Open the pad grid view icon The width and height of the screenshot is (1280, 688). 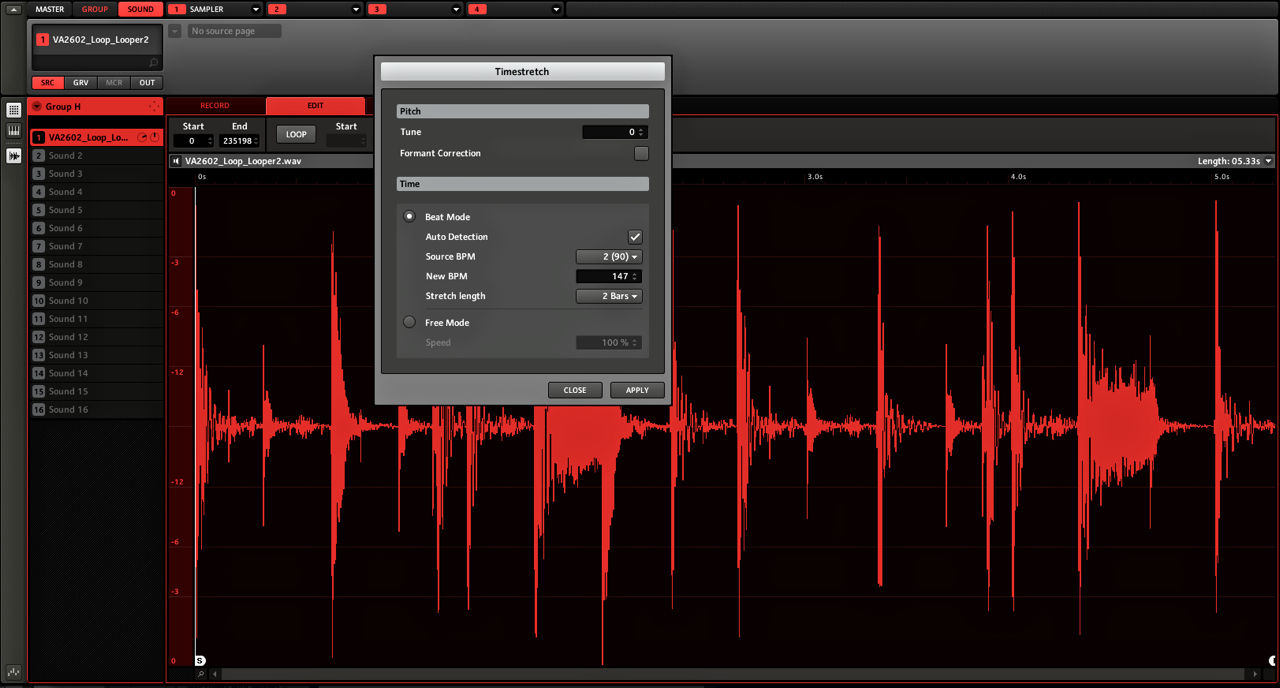tap(14, 110)
